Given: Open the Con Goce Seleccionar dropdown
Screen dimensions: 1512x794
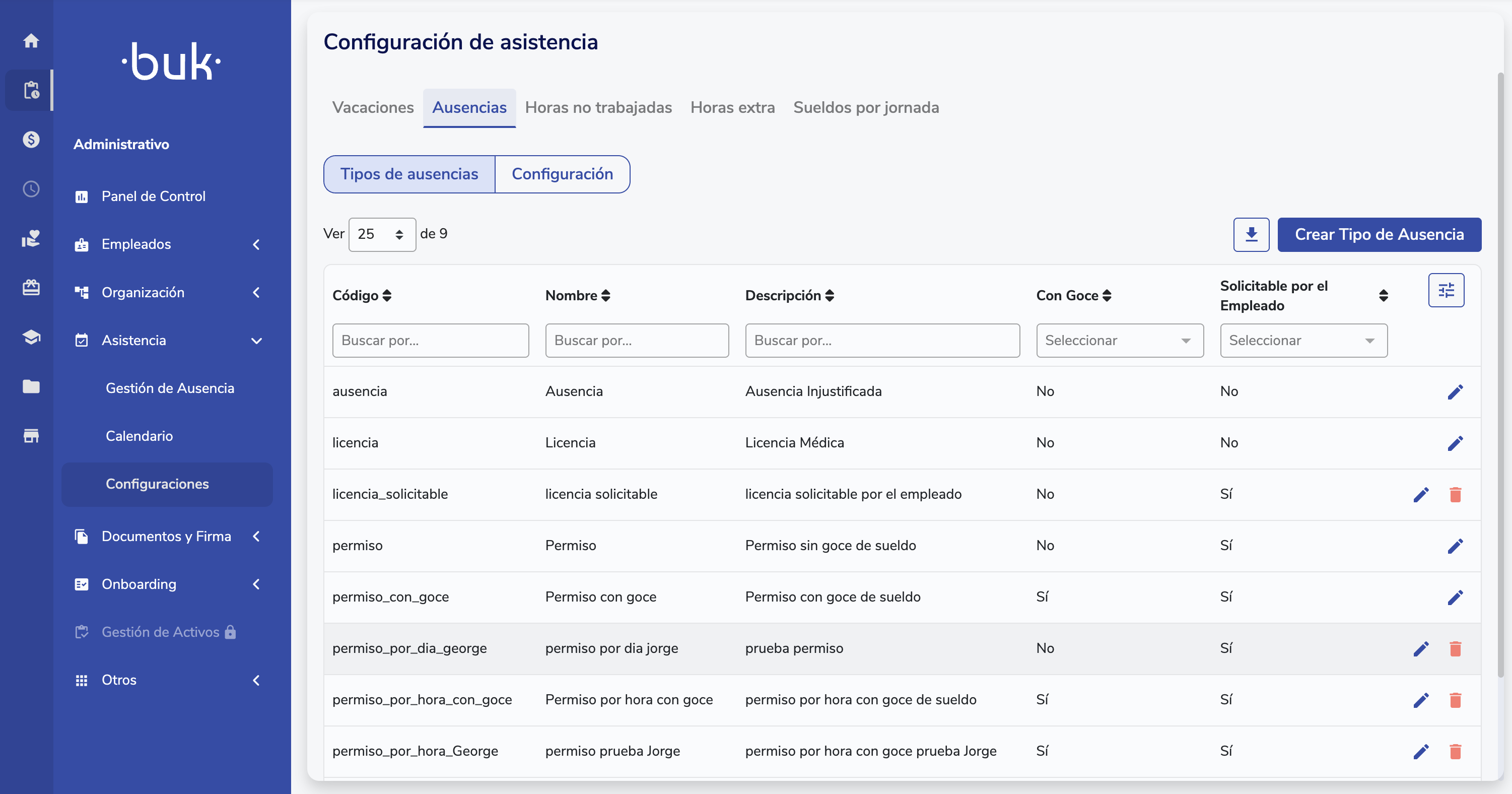Looking at the screenshot, I should [x=1119, y=341].
